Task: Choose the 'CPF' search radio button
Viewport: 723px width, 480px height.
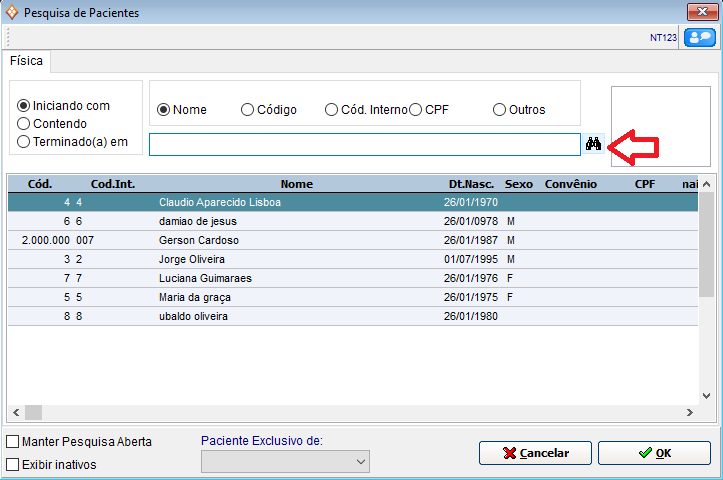Action: pos(415,110)
